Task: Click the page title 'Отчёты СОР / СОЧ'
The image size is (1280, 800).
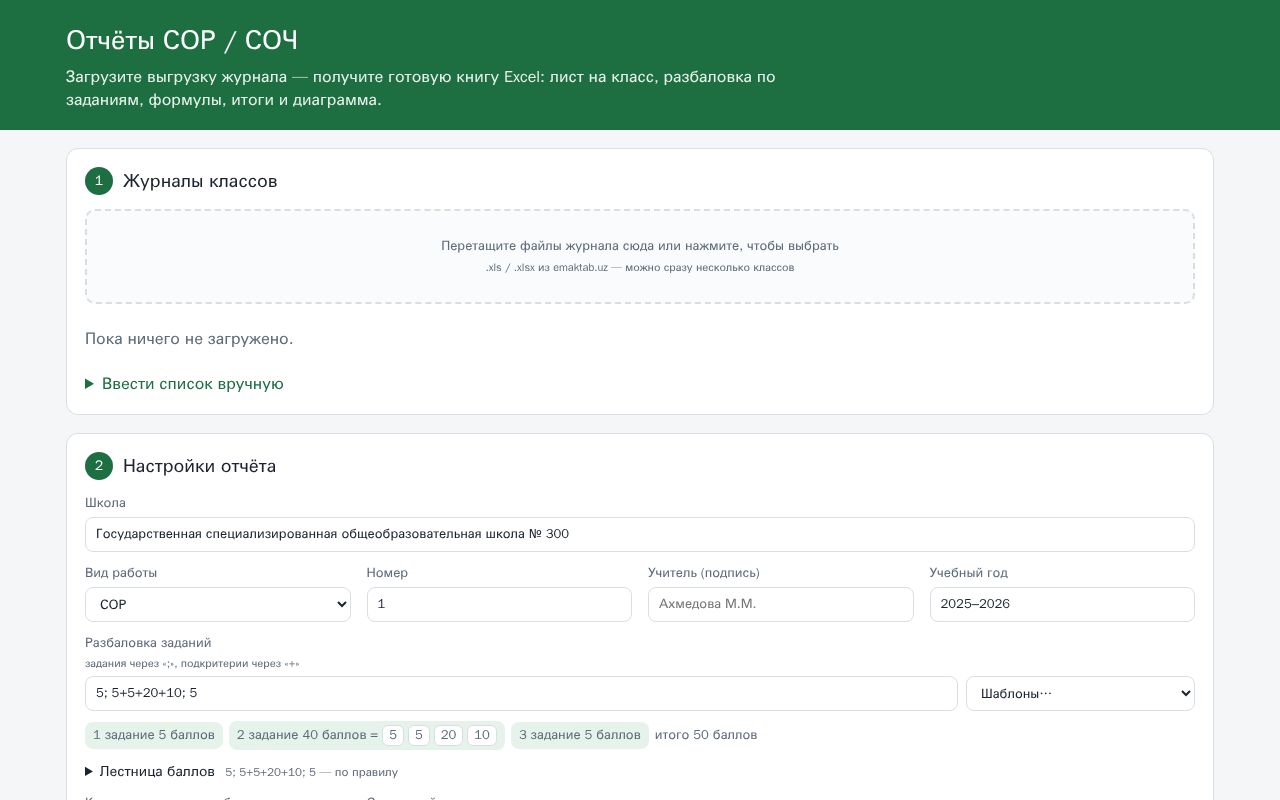Action: click(x=182, y=40)
